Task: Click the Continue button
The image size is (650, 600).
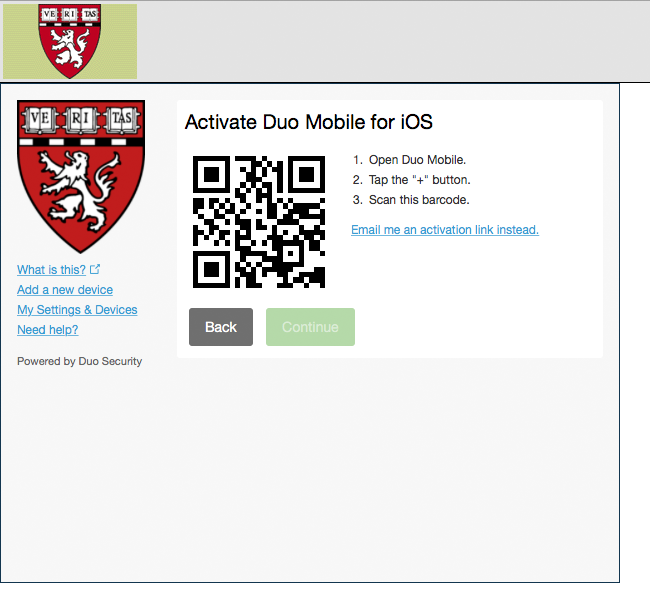Action: [x=310, y=327]
